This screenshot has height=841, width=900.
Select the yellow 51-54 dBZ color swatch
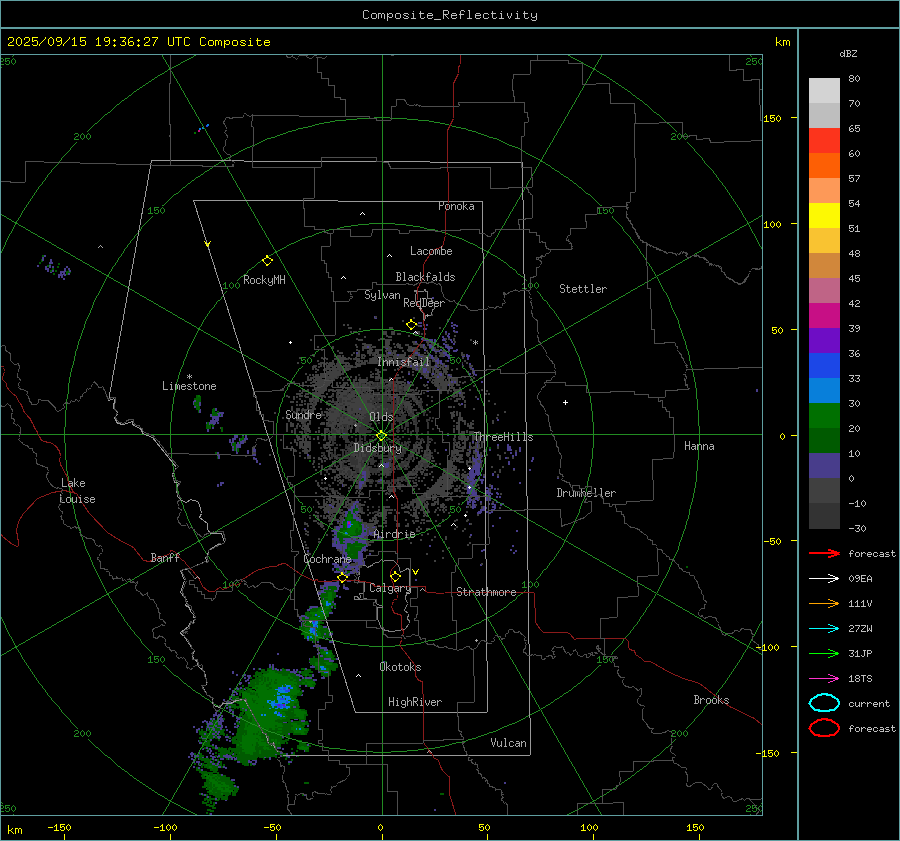(x=824, y=216)
